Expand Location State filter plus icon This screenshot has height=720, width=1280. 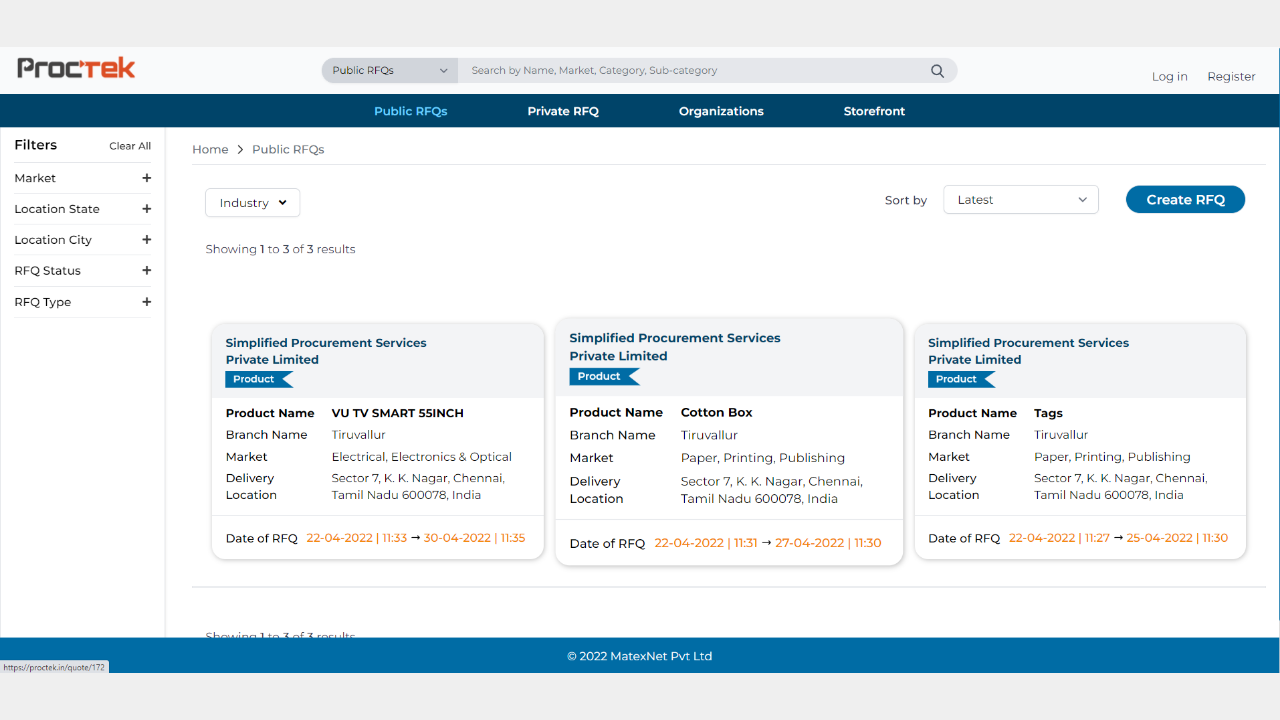coord(146,209)
